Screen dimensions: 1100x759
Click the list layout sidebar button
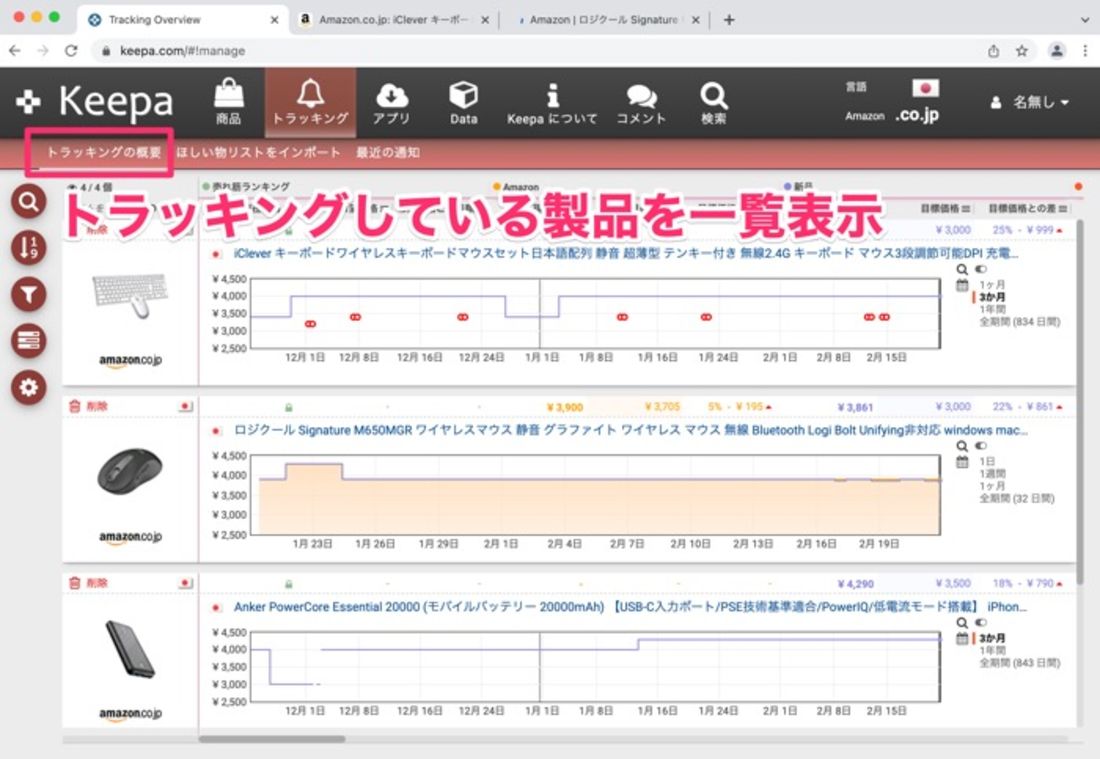coord(29,341)
